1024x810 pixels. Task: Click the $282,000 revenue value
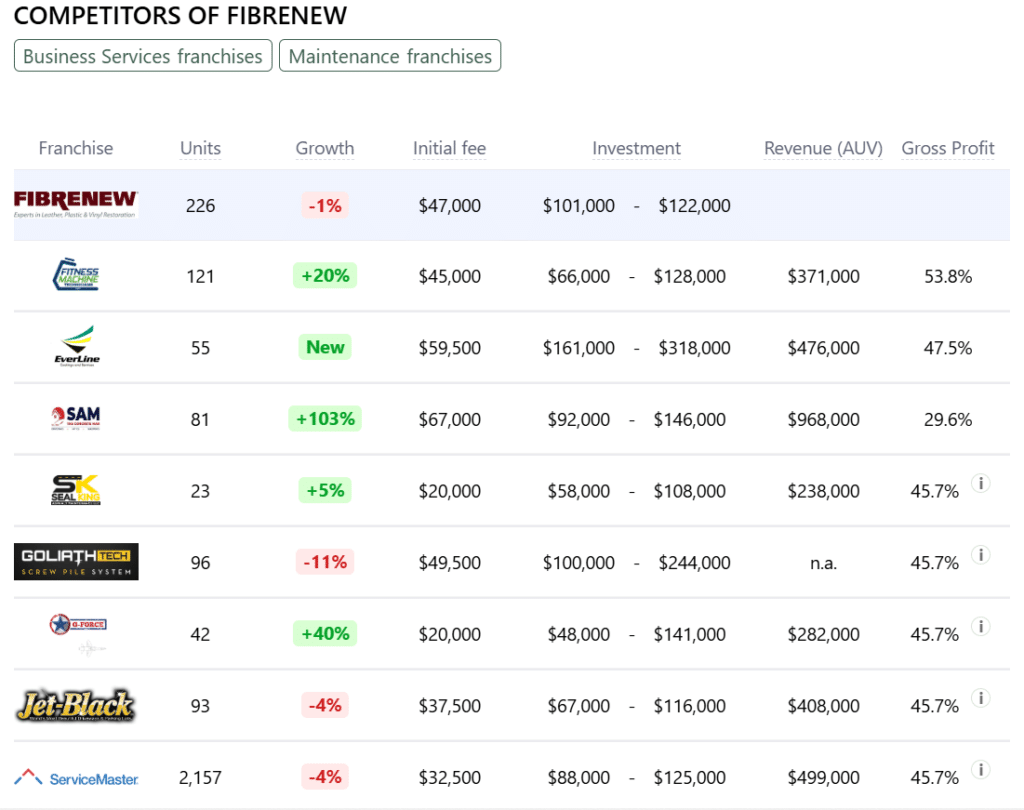coord(823,634)
